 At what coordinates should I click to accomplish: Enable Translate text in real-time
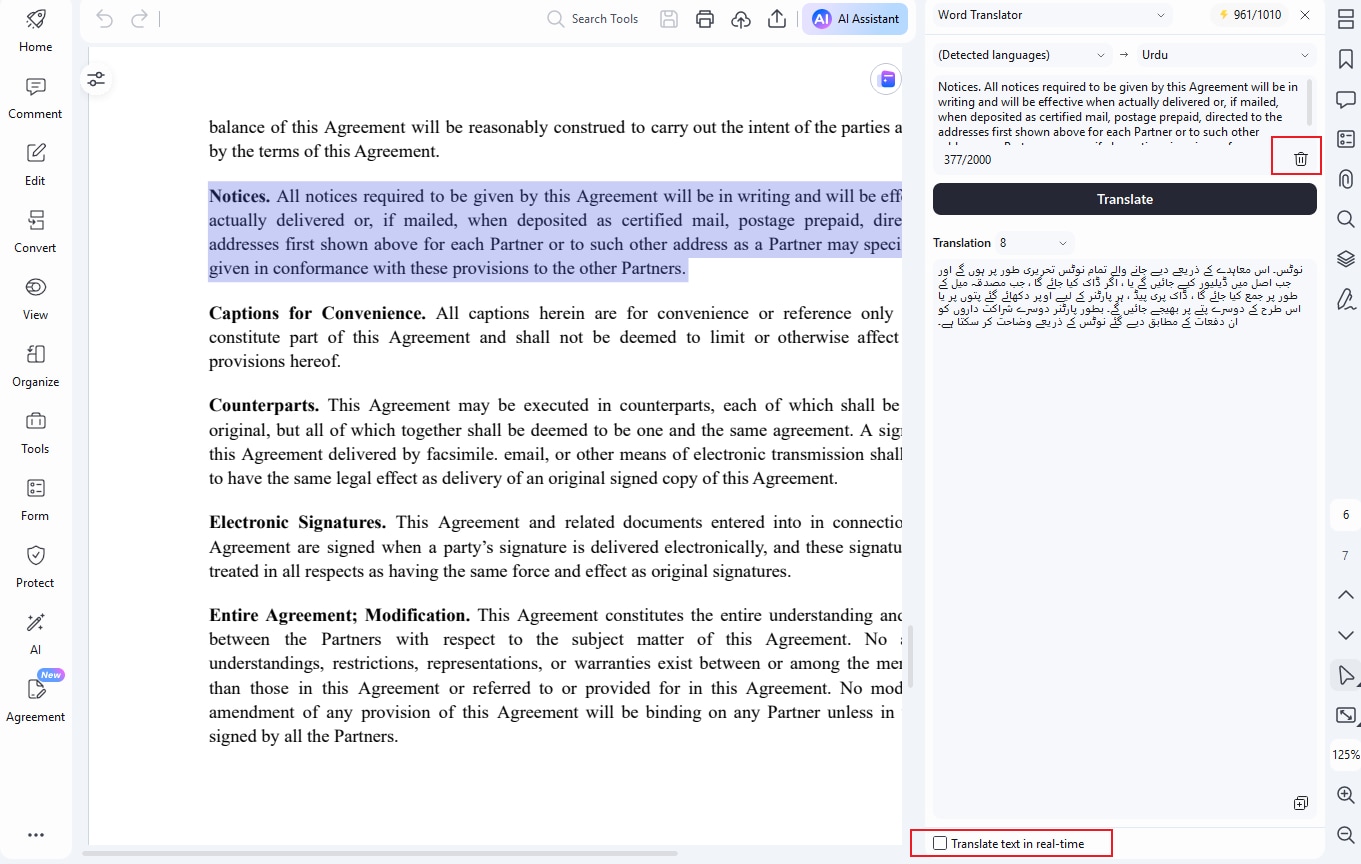[939, 843]
